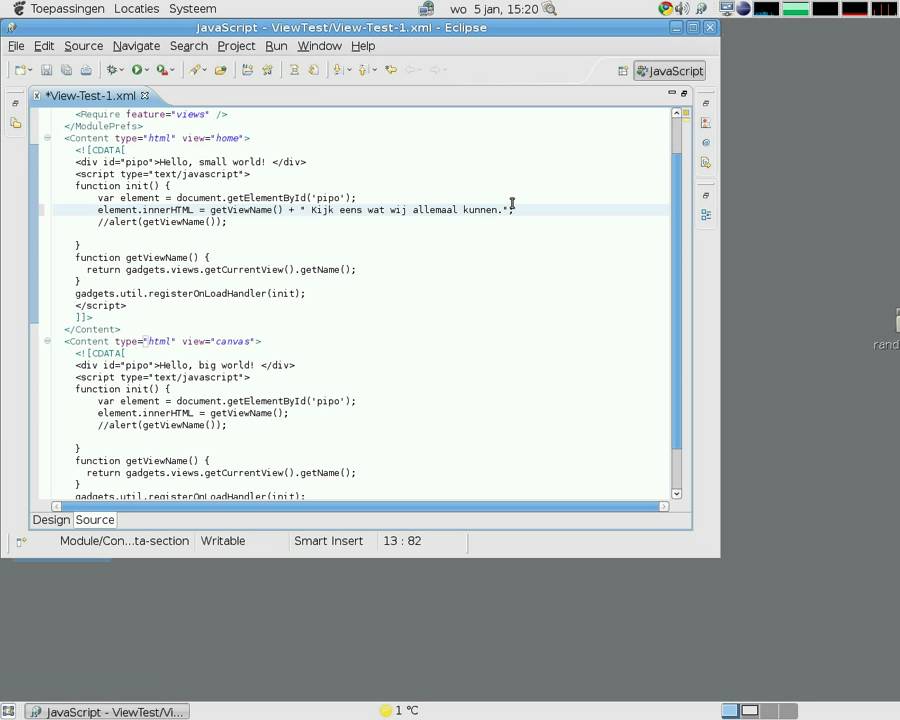Open the Outline fast view icon
Screen dimensions: 900x720
(x=706, y=215)
